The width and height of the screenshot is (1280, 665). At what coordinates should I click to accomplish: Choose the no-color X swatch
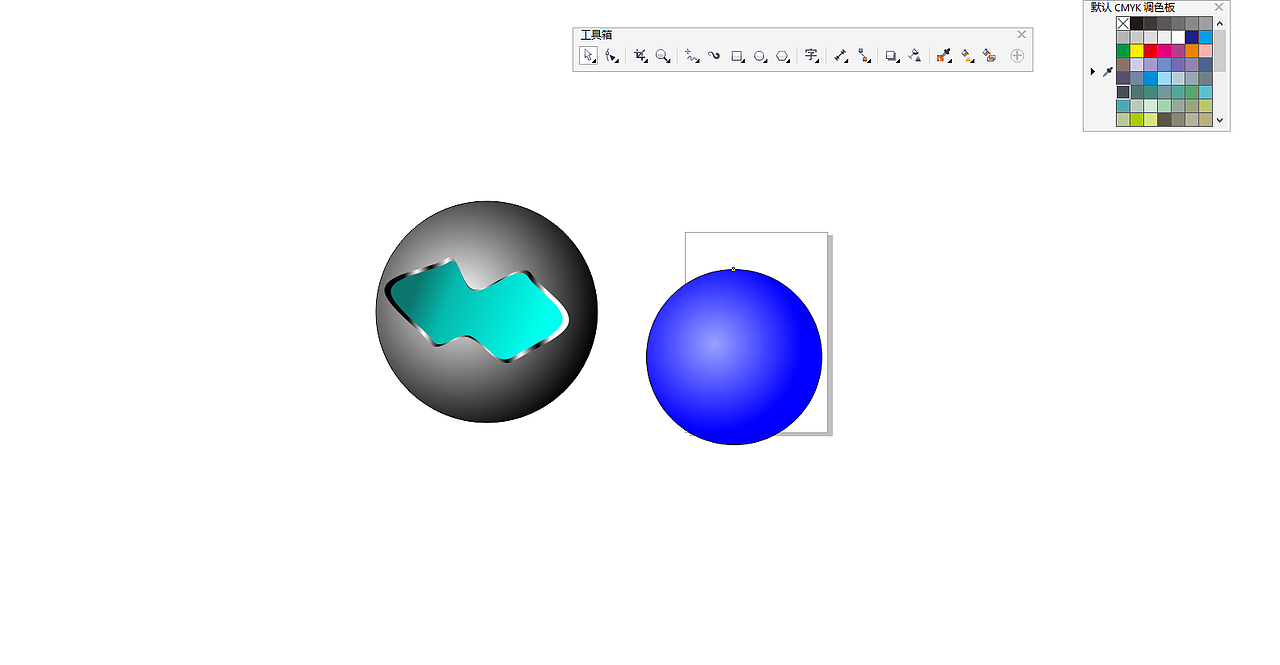tap(1123, 24)
